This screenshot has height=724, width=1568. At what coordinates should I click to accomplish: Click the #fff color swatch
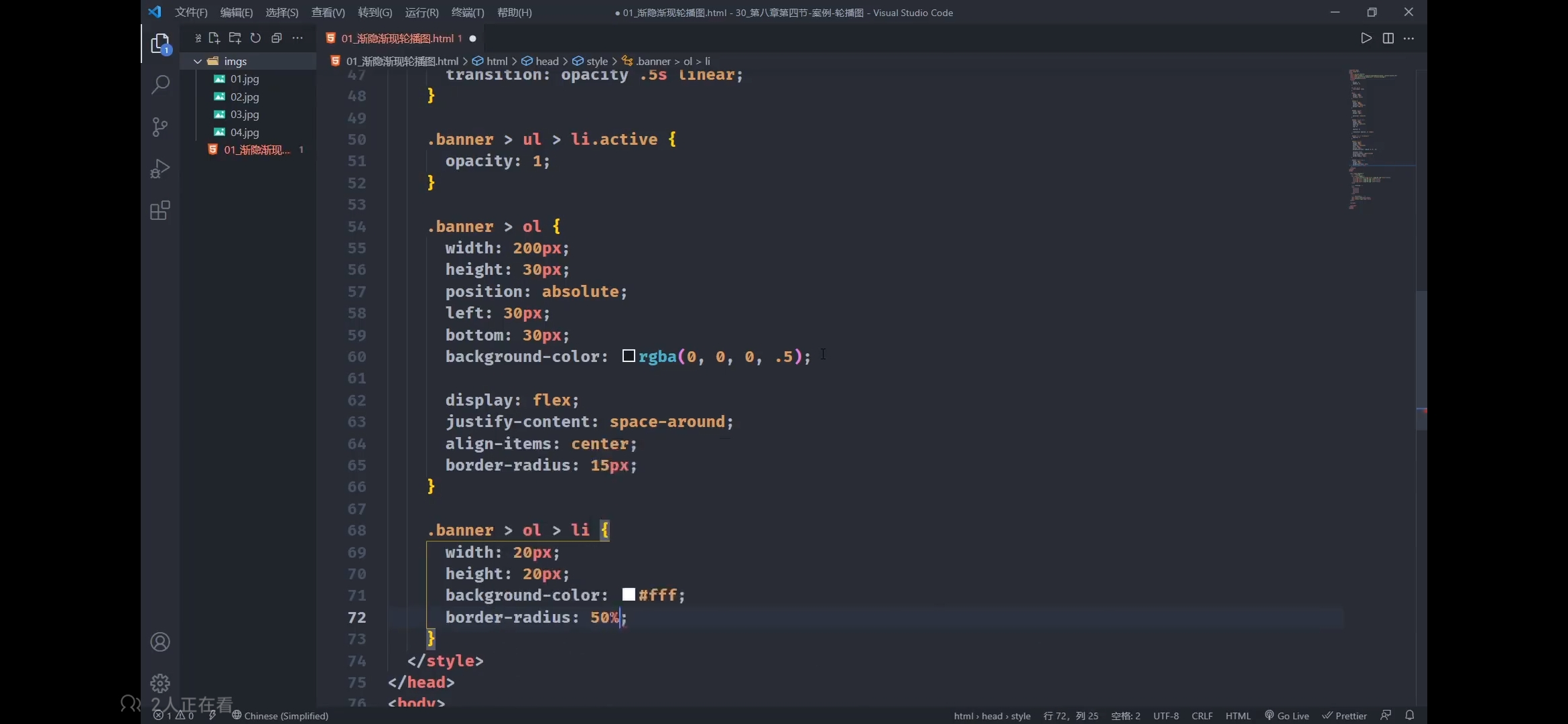click(x=629, y=595)
